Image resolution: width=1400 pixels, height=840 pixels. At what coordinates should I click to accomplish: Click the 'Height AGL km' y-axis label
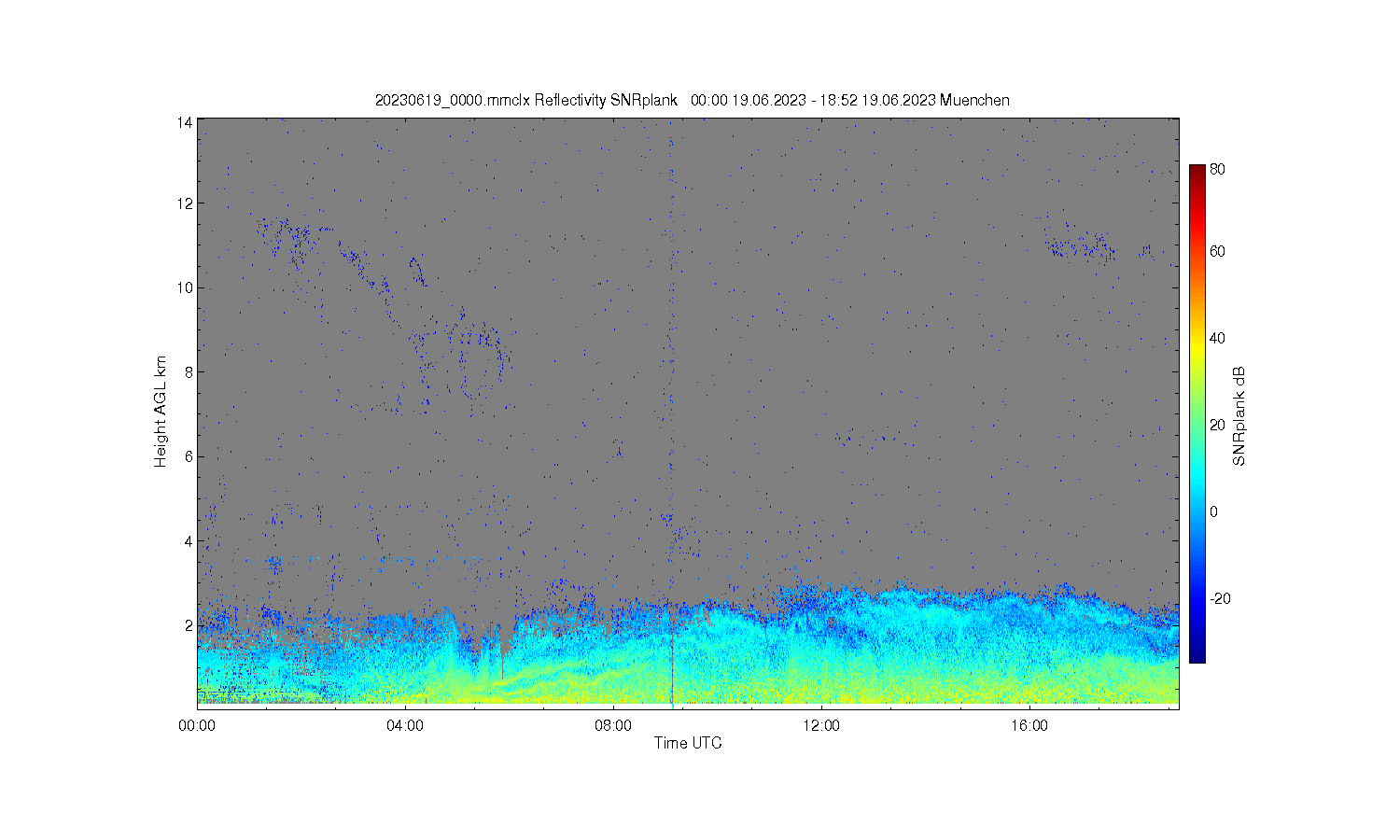[x=160, y=412]
